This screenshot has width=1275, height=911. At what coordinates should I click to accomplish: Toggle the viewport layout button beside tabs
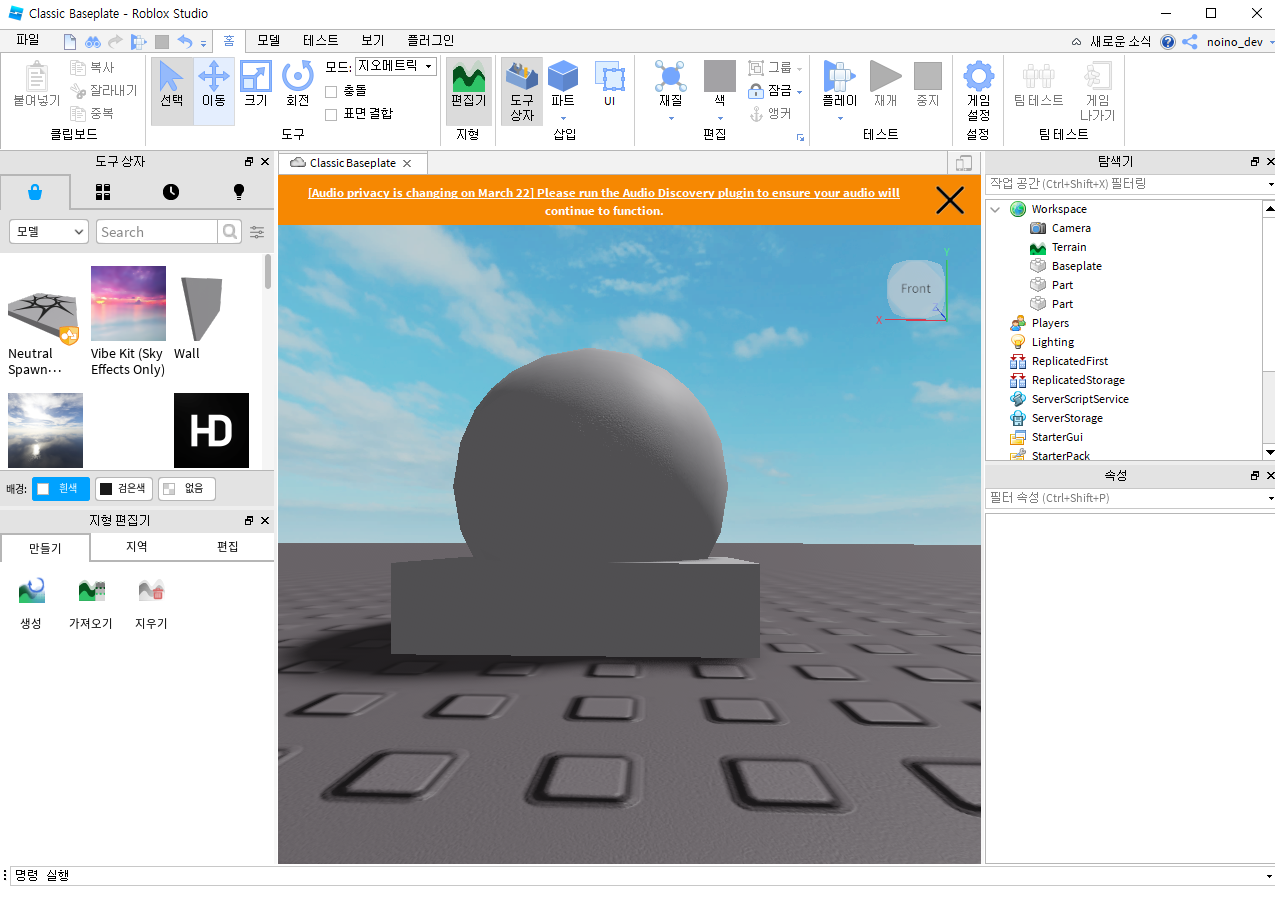click(964, 163)
